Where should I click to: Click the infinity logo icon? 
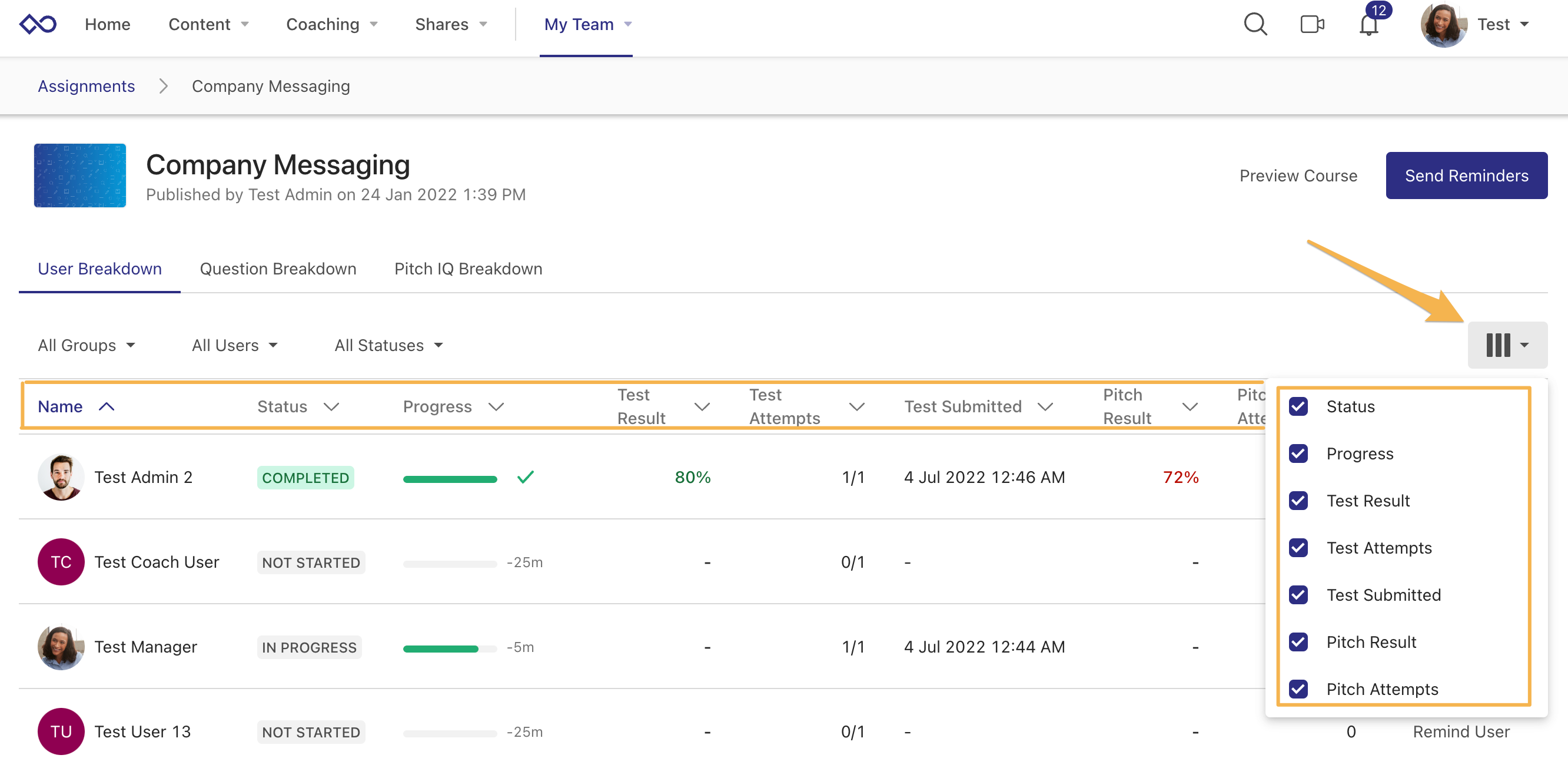tap(38, 24)
